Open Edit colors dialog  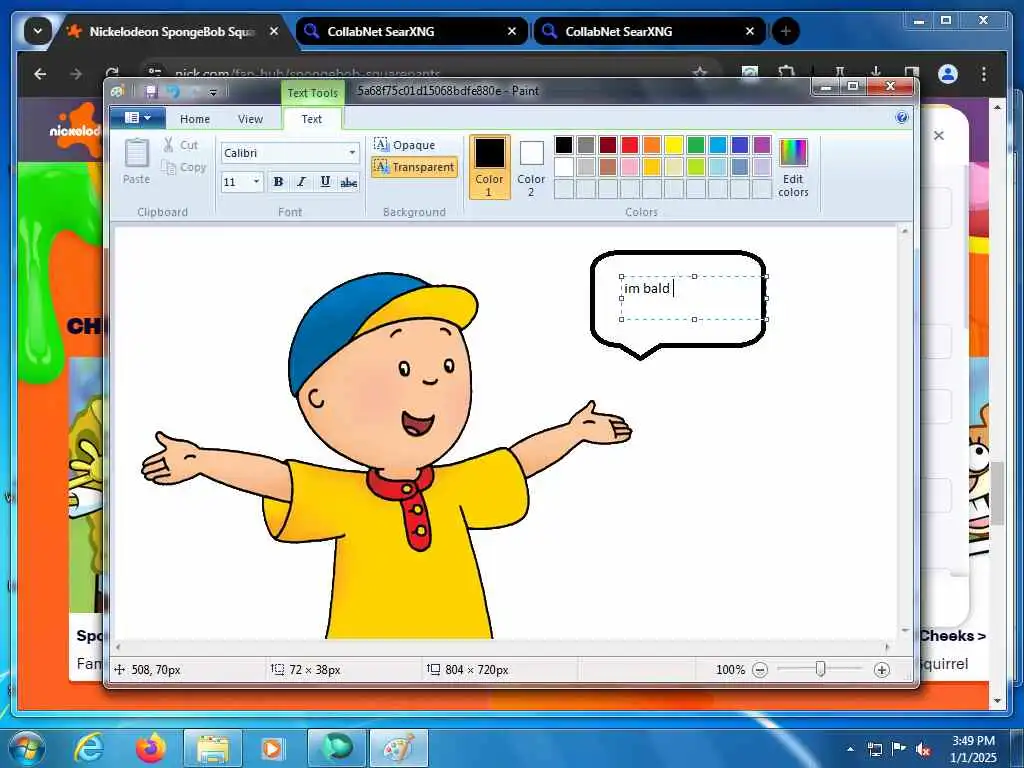click(x=793, y=167)
